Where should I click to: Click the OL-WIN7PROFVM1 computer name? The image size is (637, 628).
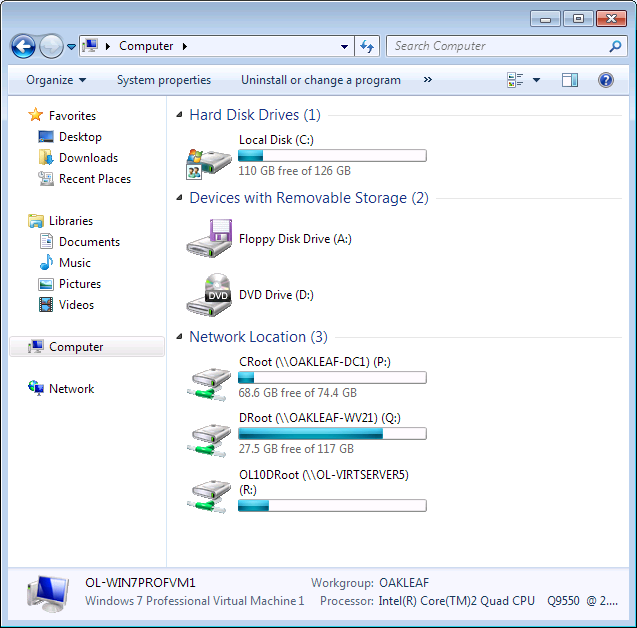140,583
